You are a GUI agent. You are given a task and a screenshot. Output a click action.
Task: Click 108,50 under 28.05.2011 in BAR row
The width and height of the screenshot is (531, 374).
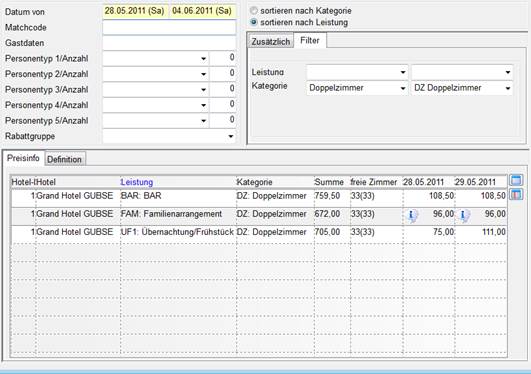(442, 196)
